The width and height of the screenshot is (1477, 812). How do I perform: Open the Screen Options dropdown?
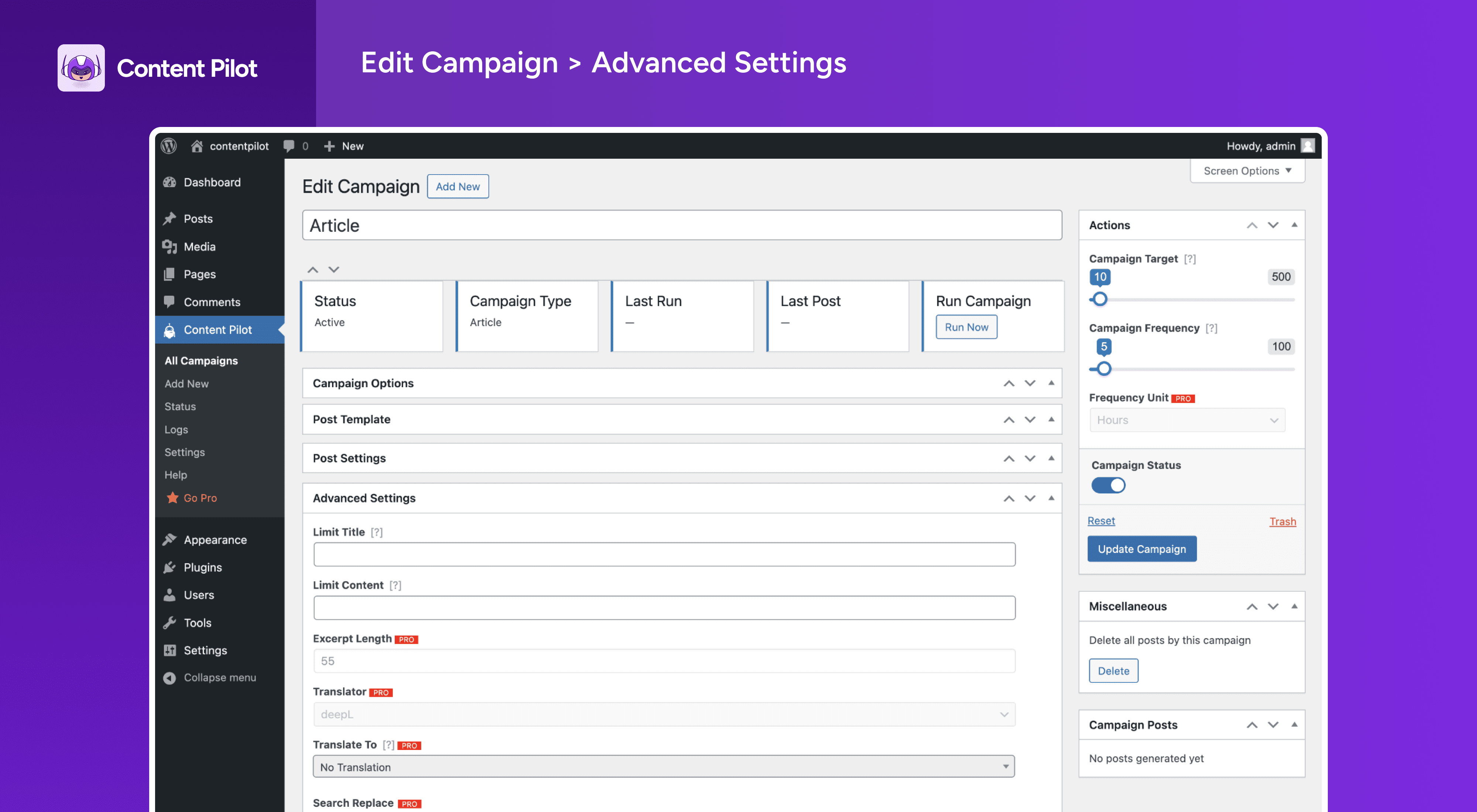point(1248,171)
